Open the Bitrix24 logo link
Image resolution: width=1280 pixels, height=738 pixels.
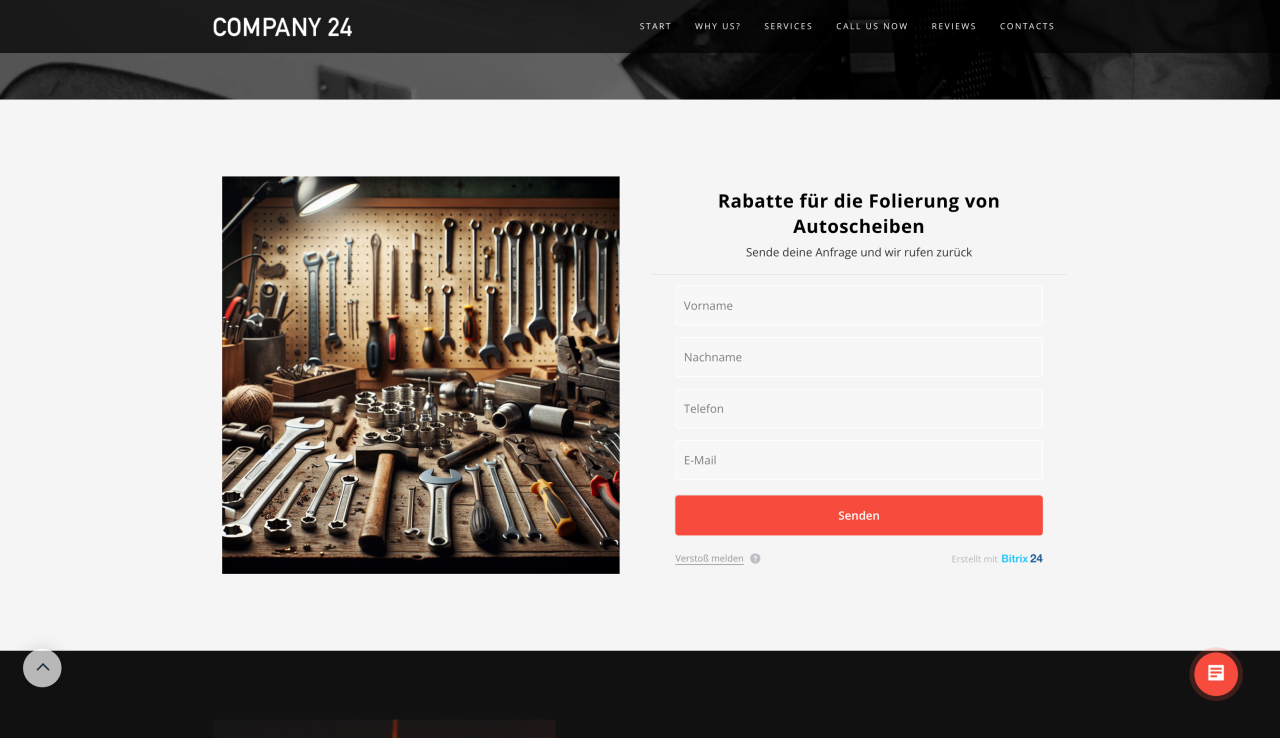[x=1022, y=559]
